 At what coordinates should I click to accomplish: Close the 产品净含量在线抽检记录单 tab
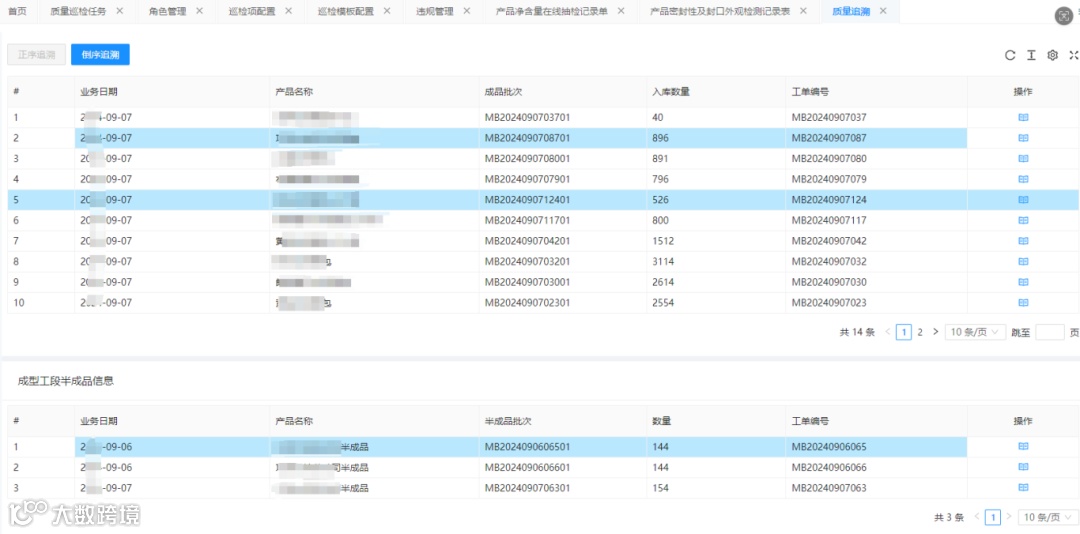(x=621, y=11)
